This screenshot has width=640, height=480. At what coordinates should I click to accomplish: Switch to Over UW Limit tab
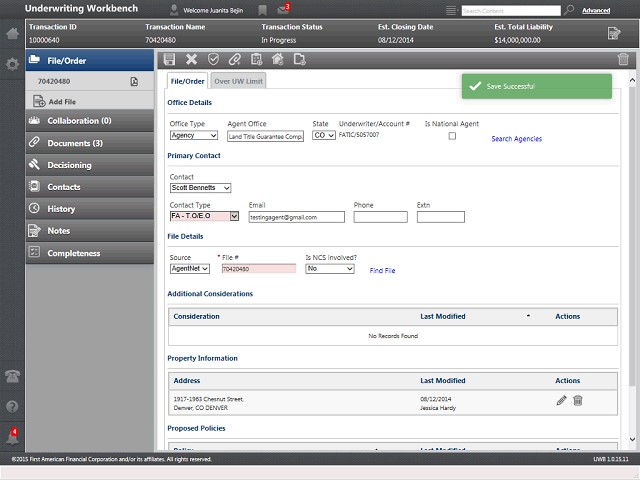pos(238,81)
